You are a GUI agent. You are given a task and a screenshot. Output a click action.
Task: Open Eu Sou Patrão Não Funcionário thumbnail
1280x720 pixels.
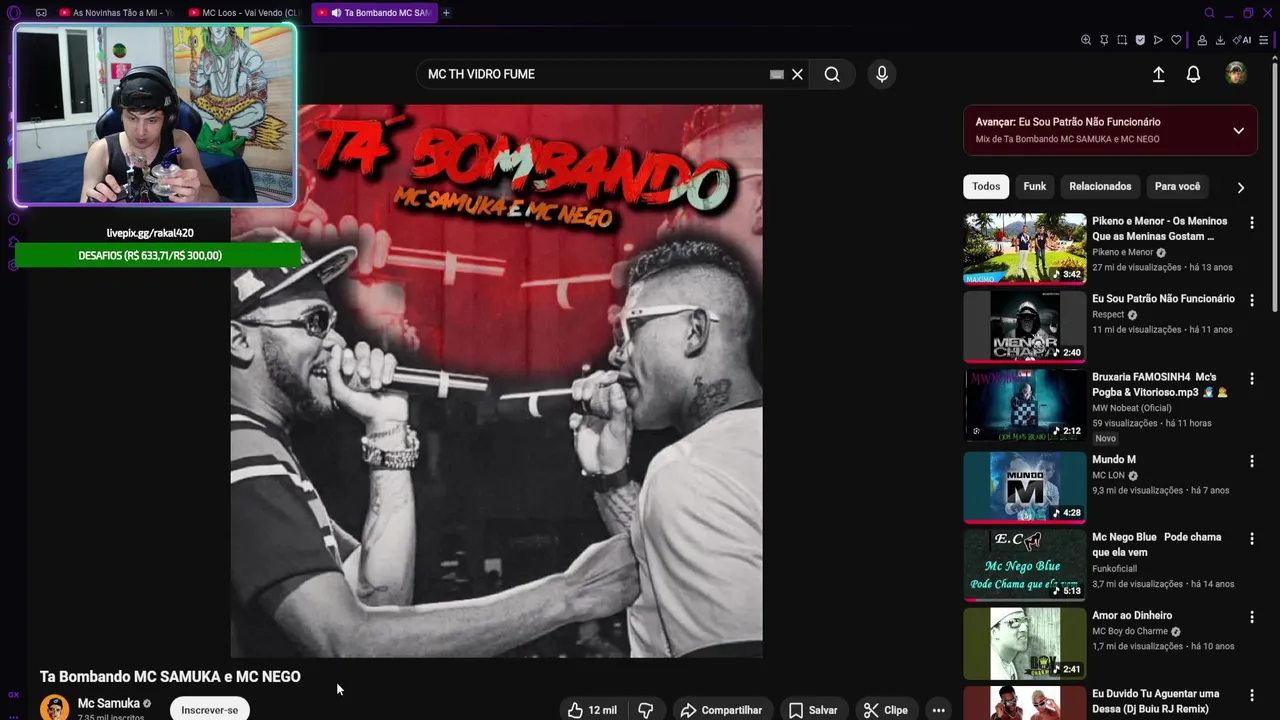[1024, 326]
